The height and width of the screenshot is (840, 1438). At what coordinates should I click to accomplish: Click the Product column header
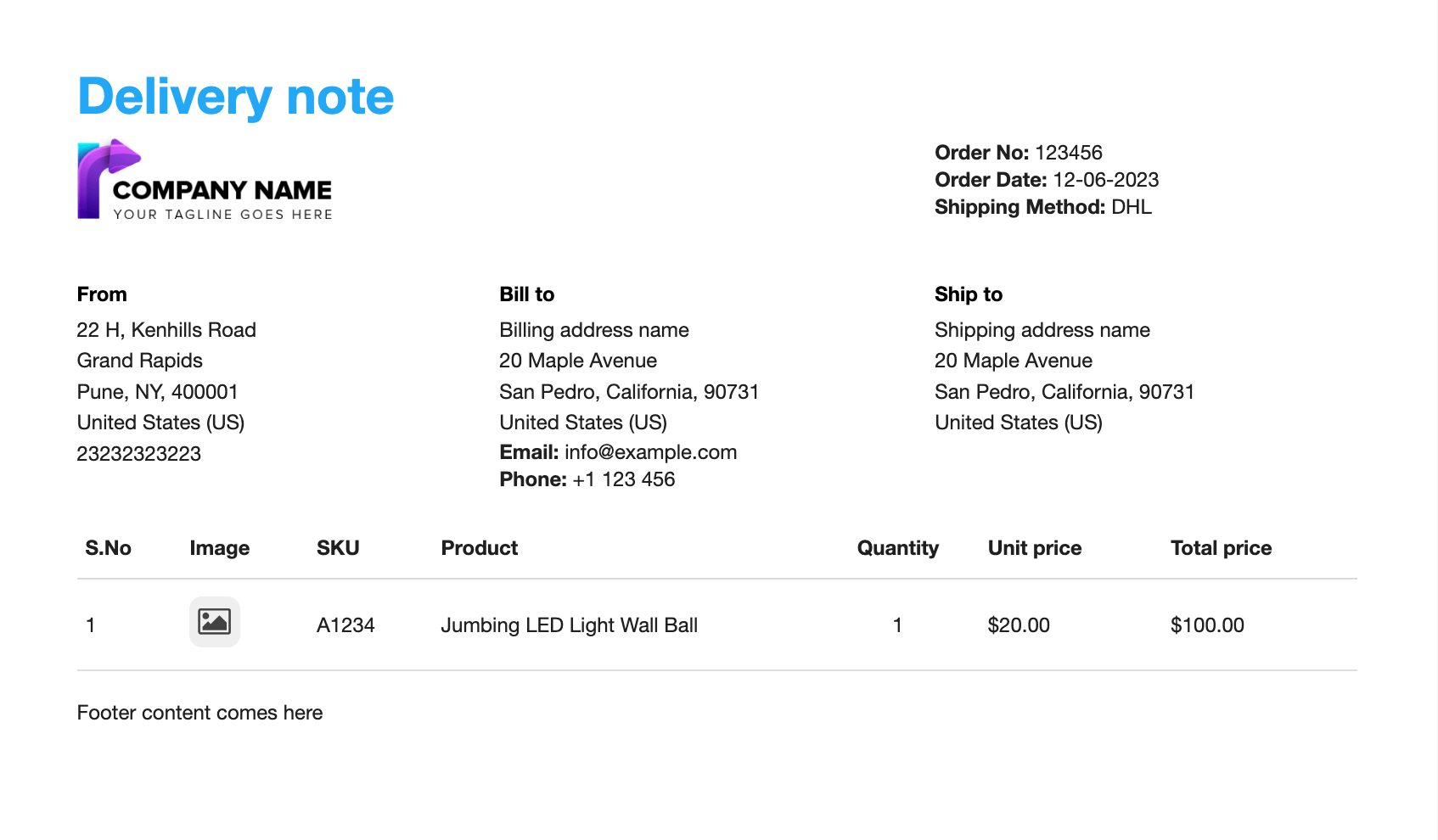coord(479,548)
